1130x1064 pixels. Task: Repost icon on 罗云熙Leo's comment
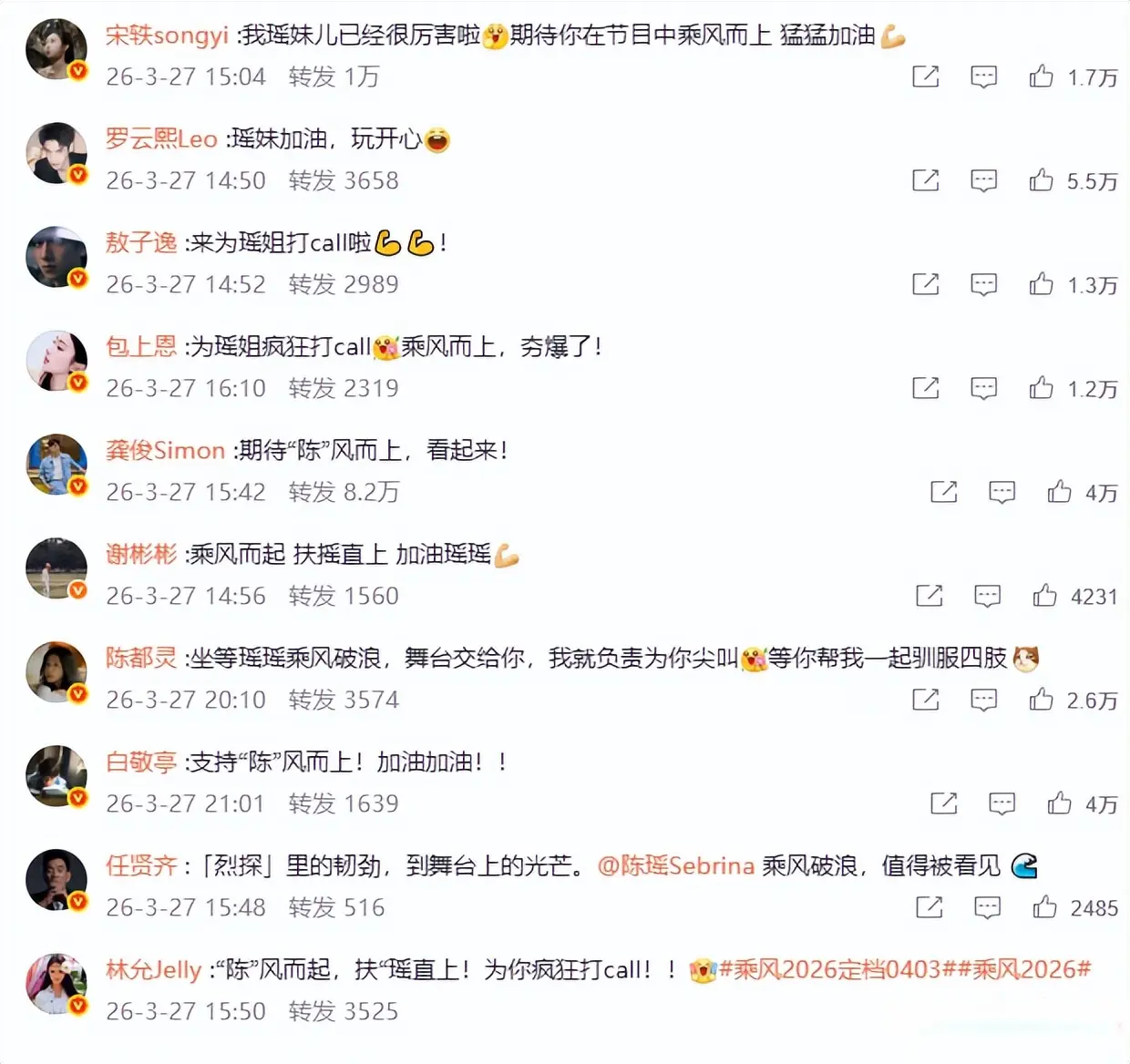925,179
